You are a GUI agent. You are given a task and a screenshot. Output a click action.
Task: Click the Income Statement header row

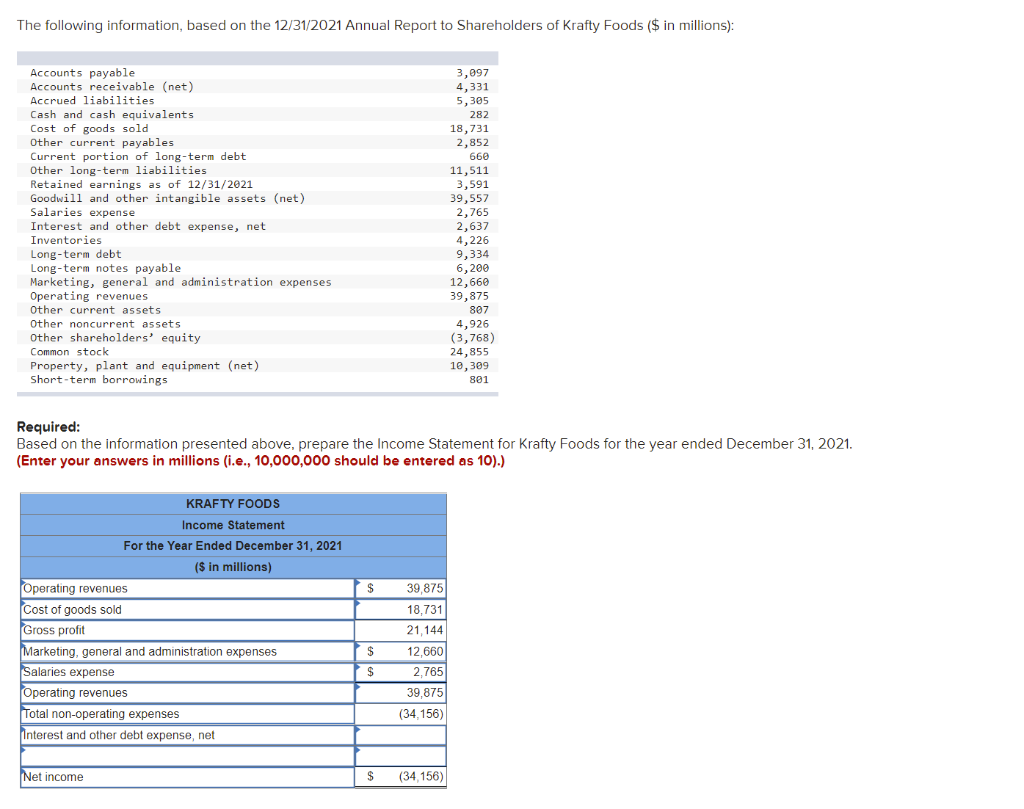point(233,525)
